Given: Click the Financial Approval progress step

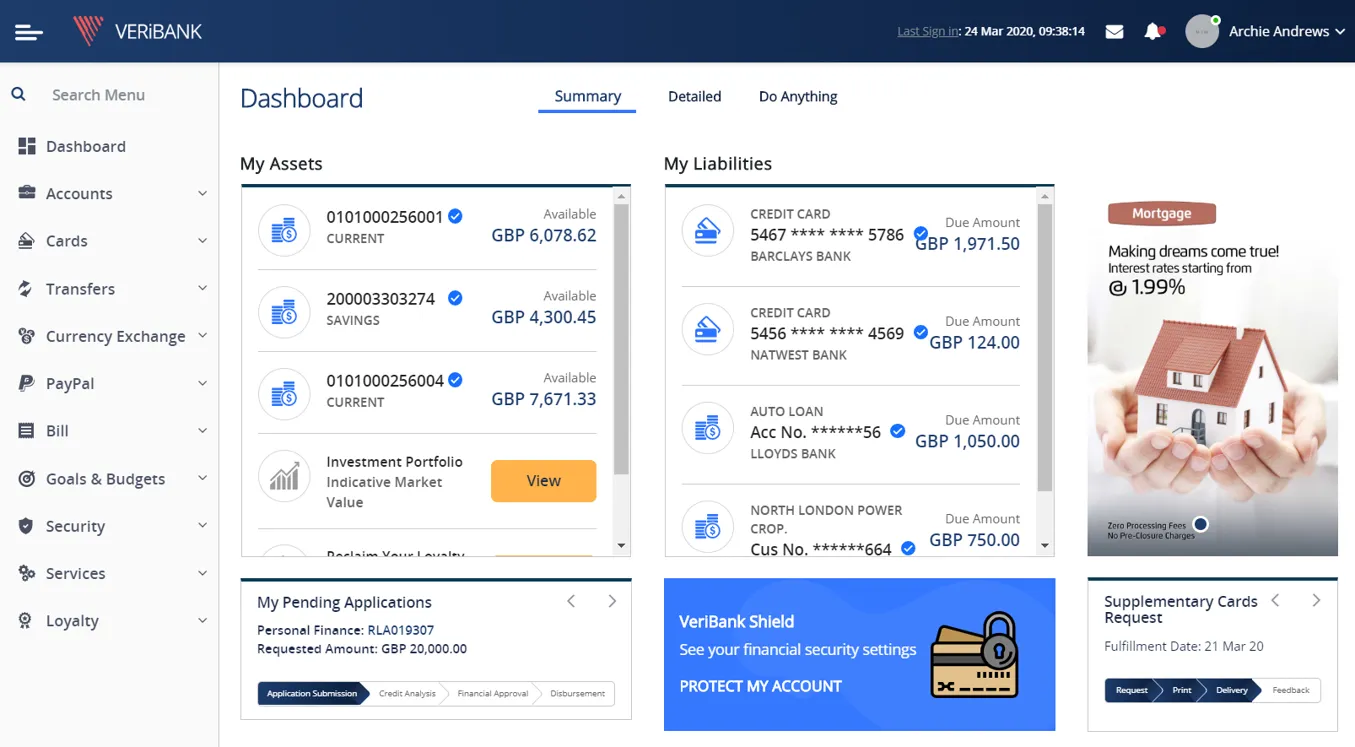Looking at the screenshot, I should 492,693.
